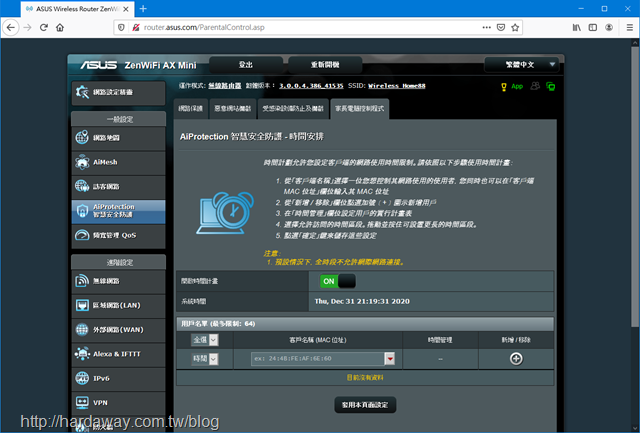Open the first dropdown in user list header
This screenshot has height=433, width=640.
[205, 340]
